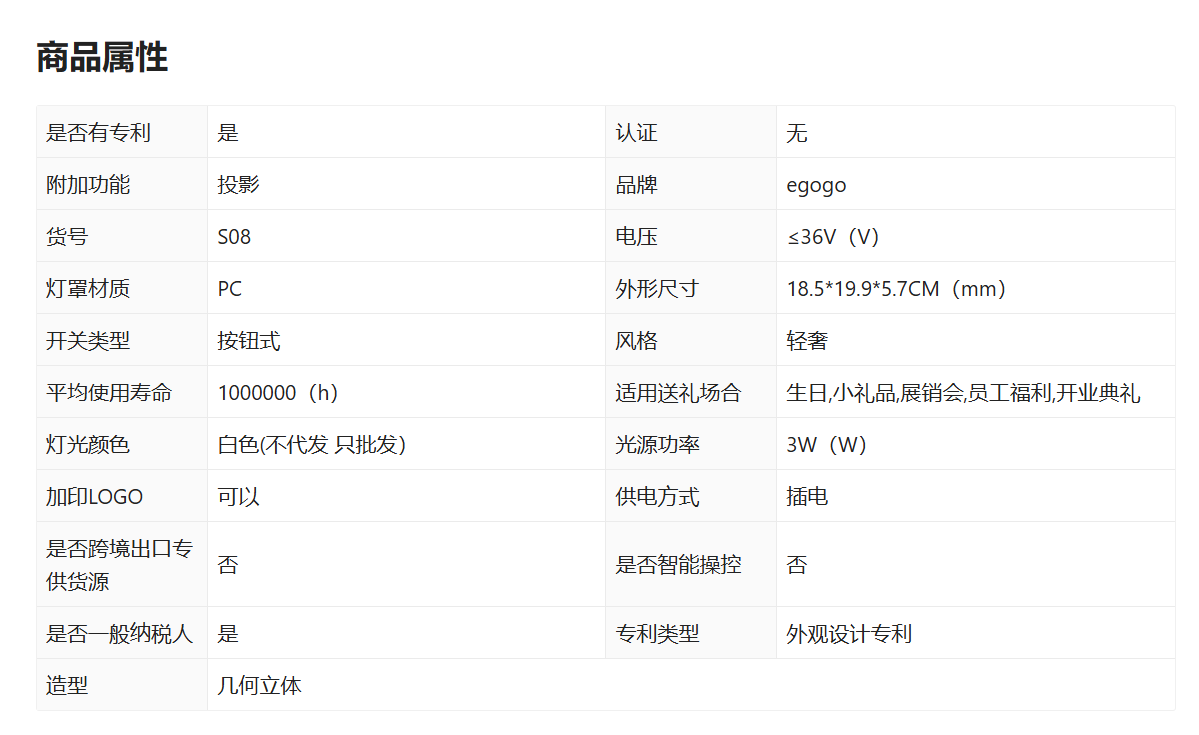Click the 开关类型 value 按钮式
This screenshot has width=1199, height=735.
click(249, 341)
